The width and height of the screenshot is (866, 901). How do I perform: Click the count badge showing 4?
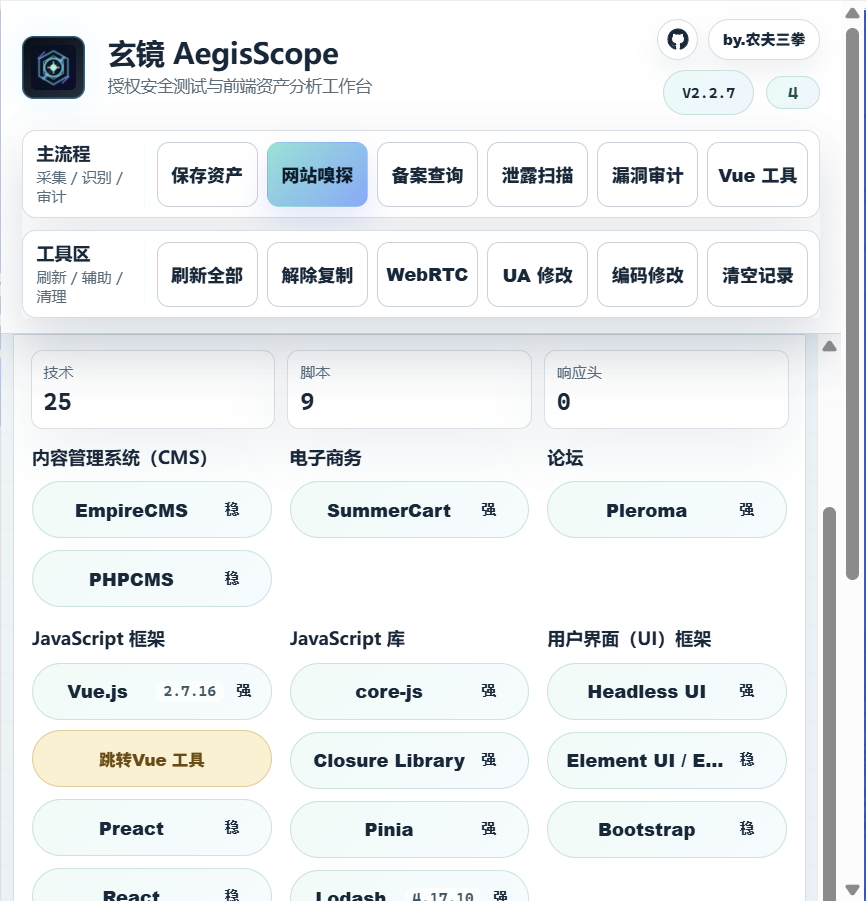793,93
